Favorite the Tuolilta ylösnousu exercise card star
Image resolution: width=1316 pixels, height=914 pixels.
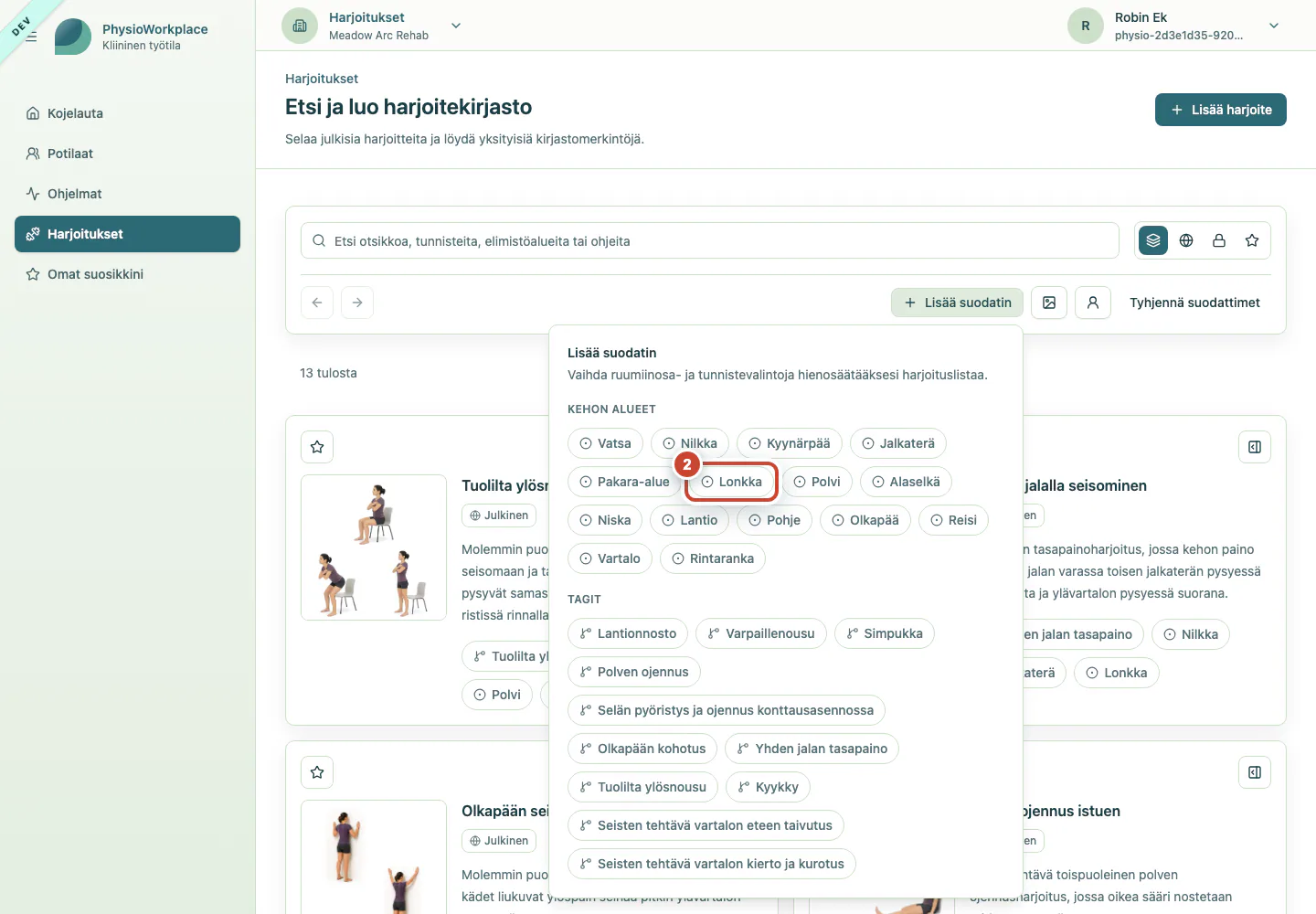[317, 447]
